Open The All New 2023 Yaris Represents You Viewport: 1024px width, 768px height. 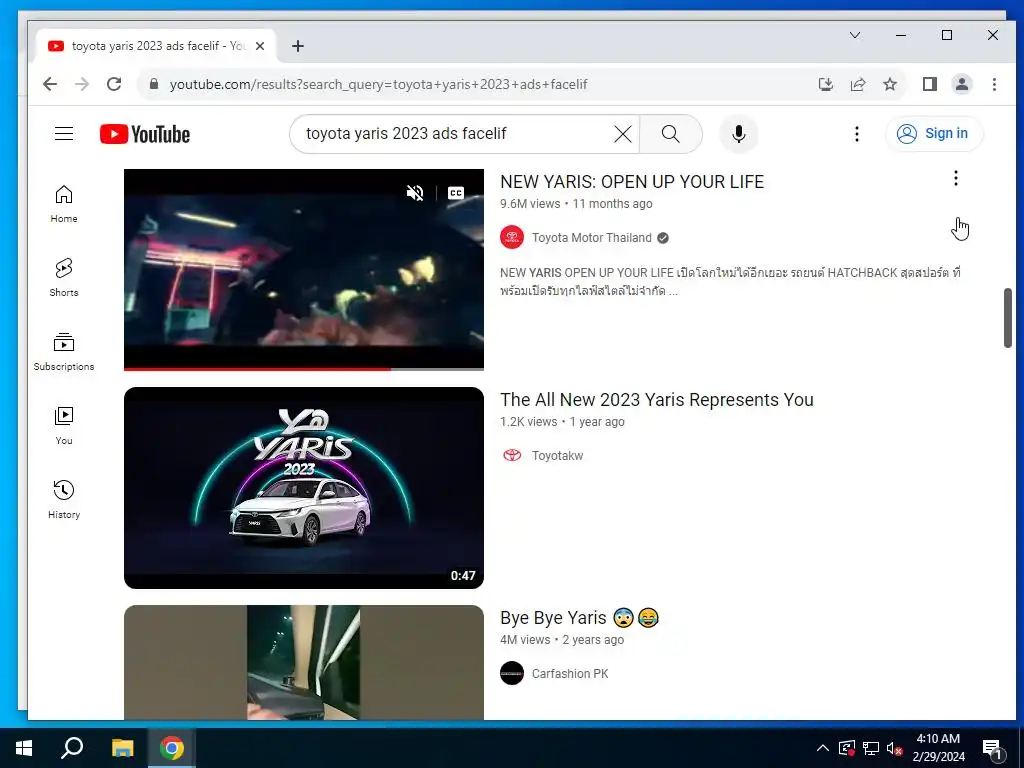(x=656, y=400)
